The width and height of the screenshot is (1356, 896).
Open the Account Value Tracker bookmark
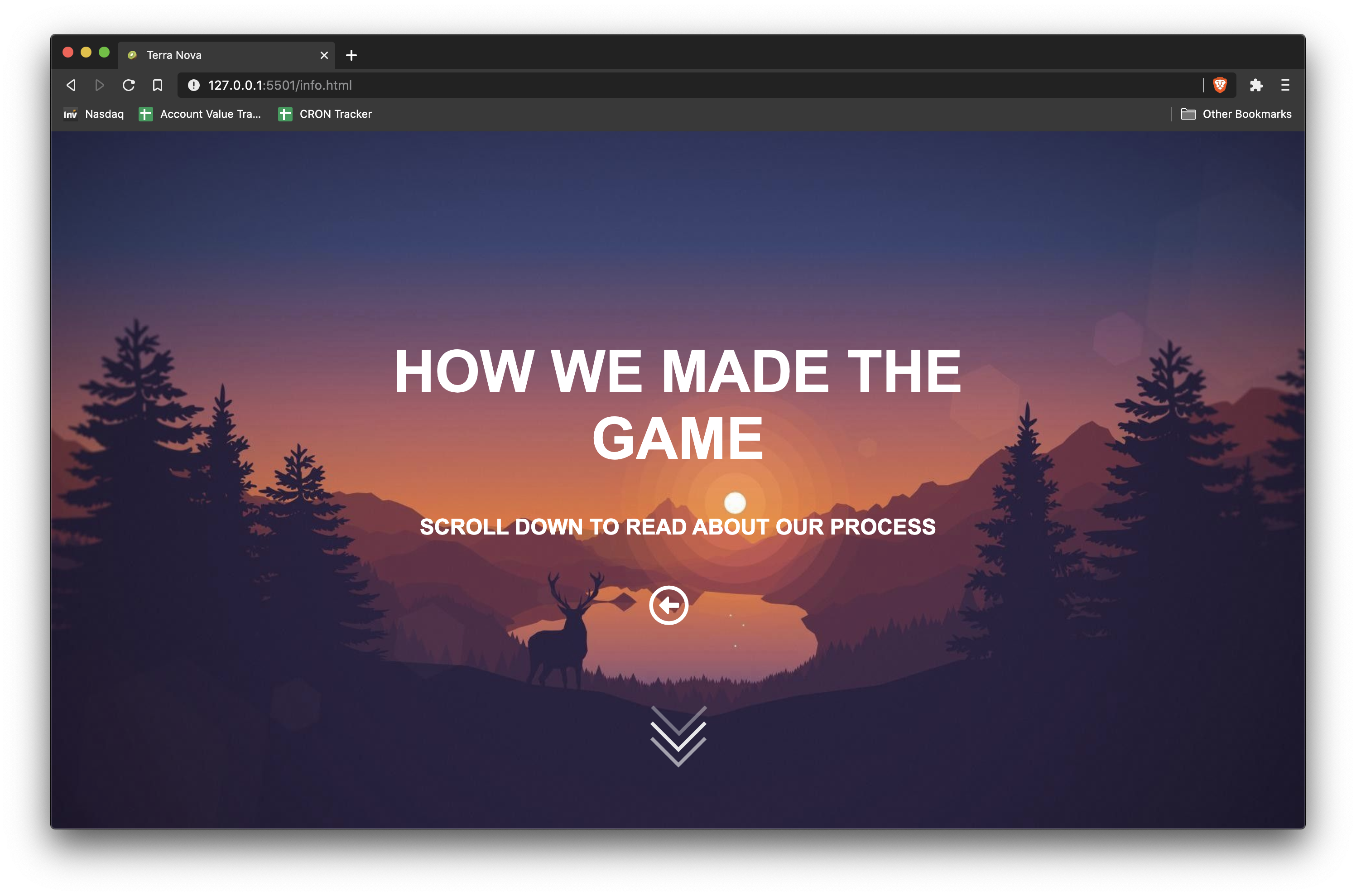(x=200, y=114)
